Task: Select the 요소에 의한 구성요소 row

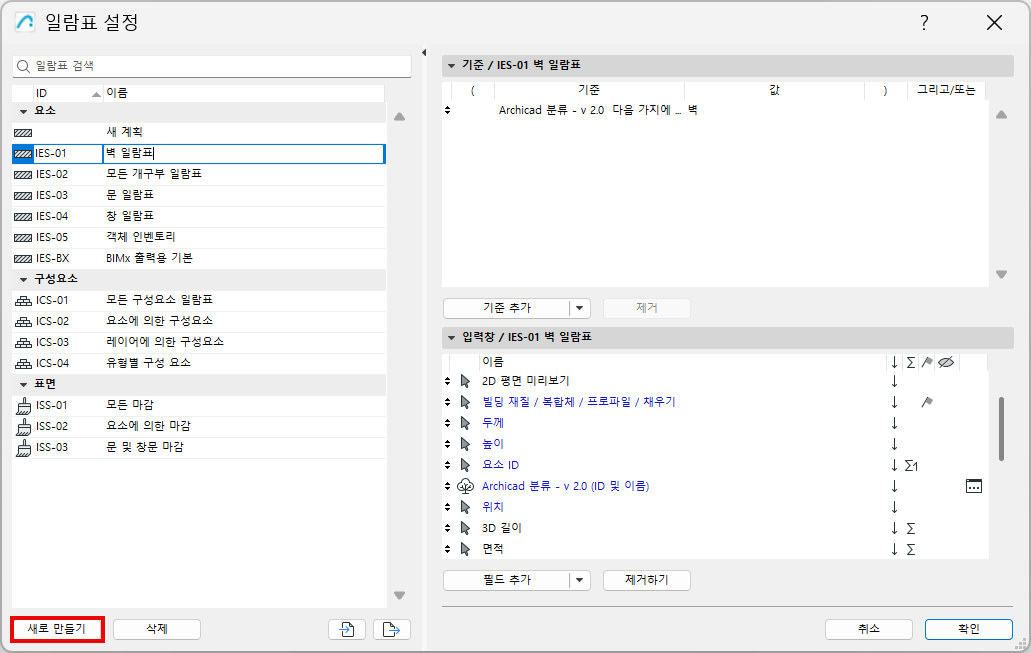Action: click(x=199, y=321)
